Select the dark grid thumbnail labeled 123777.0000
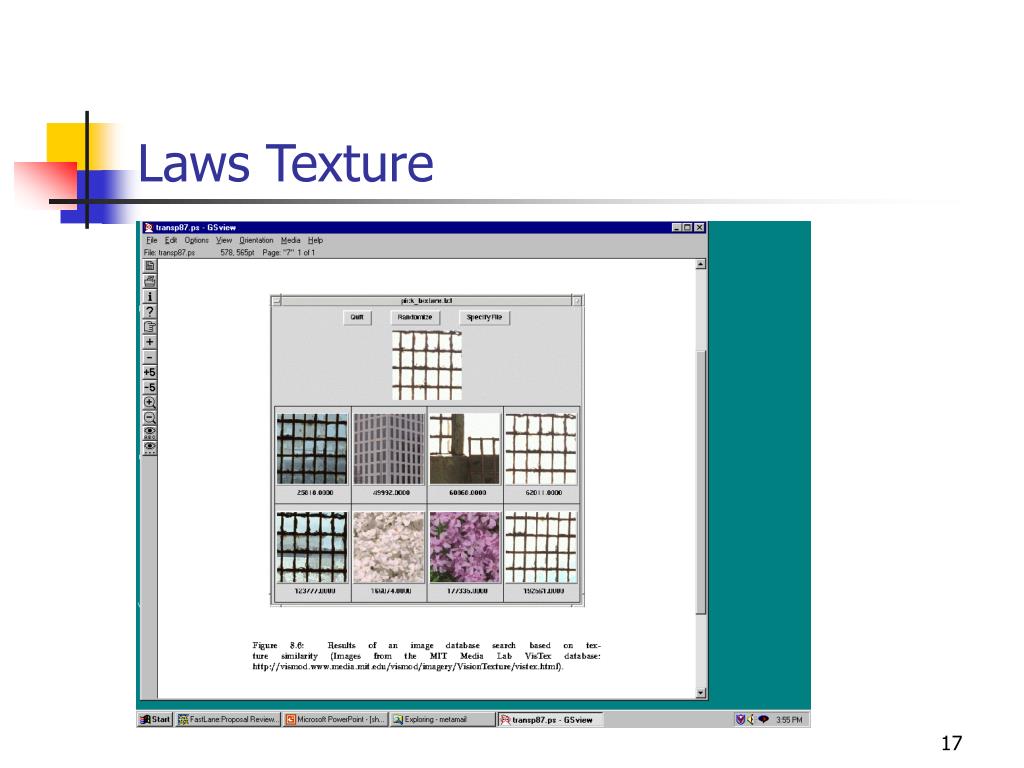Image resolution: width=1024 pixels, height=768 pixels. [312, 547]
